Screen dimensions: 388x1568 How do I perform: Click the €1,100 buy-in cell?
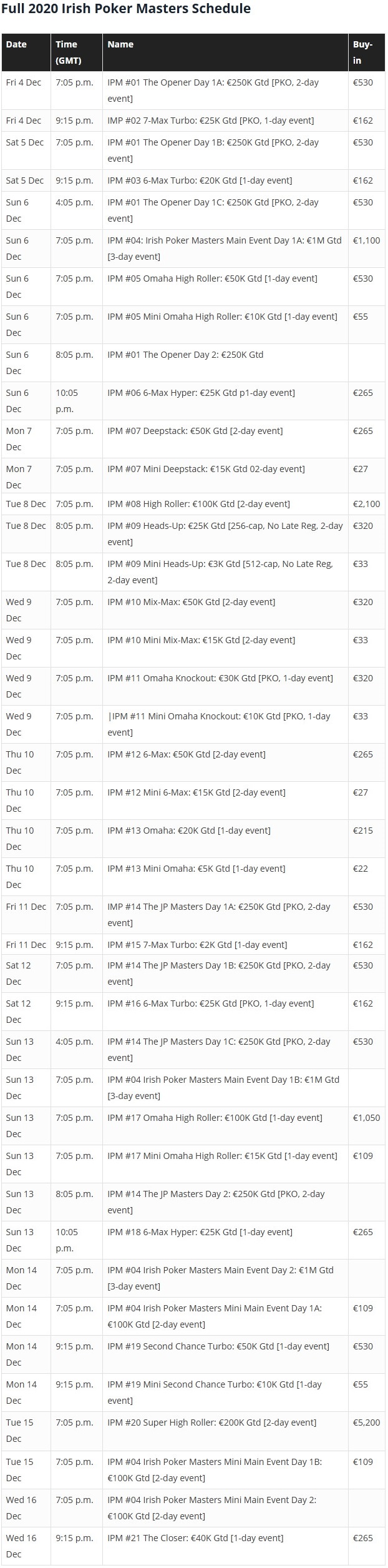pos(367,240)
